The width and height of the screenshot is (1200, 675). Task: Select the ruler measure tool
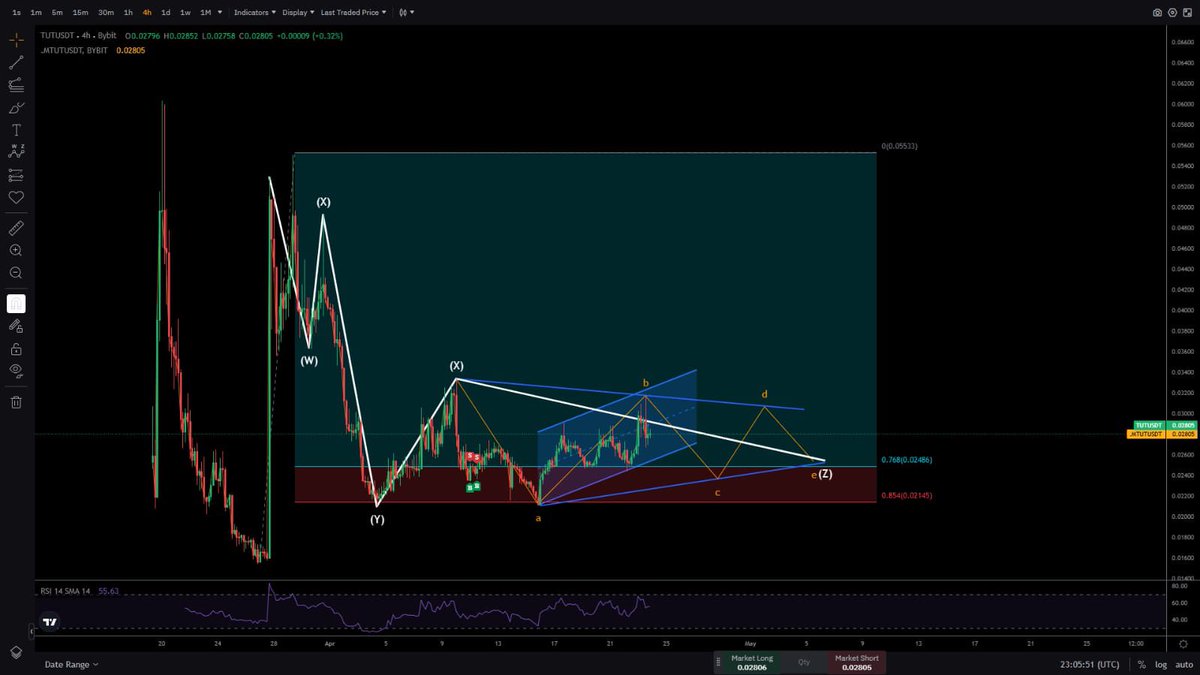(x=16, y=228)
